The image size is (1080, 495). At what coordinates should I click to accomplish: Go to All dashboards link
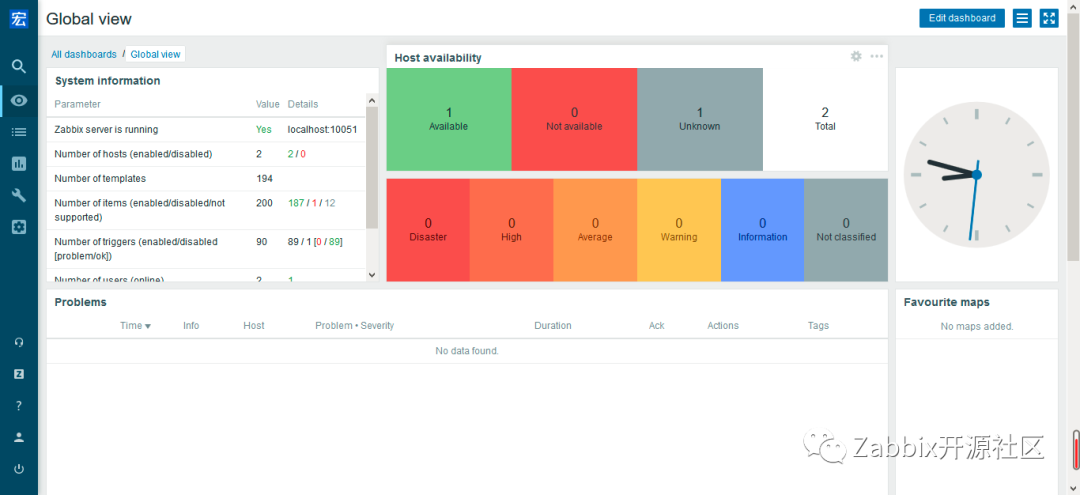(84, 54)
